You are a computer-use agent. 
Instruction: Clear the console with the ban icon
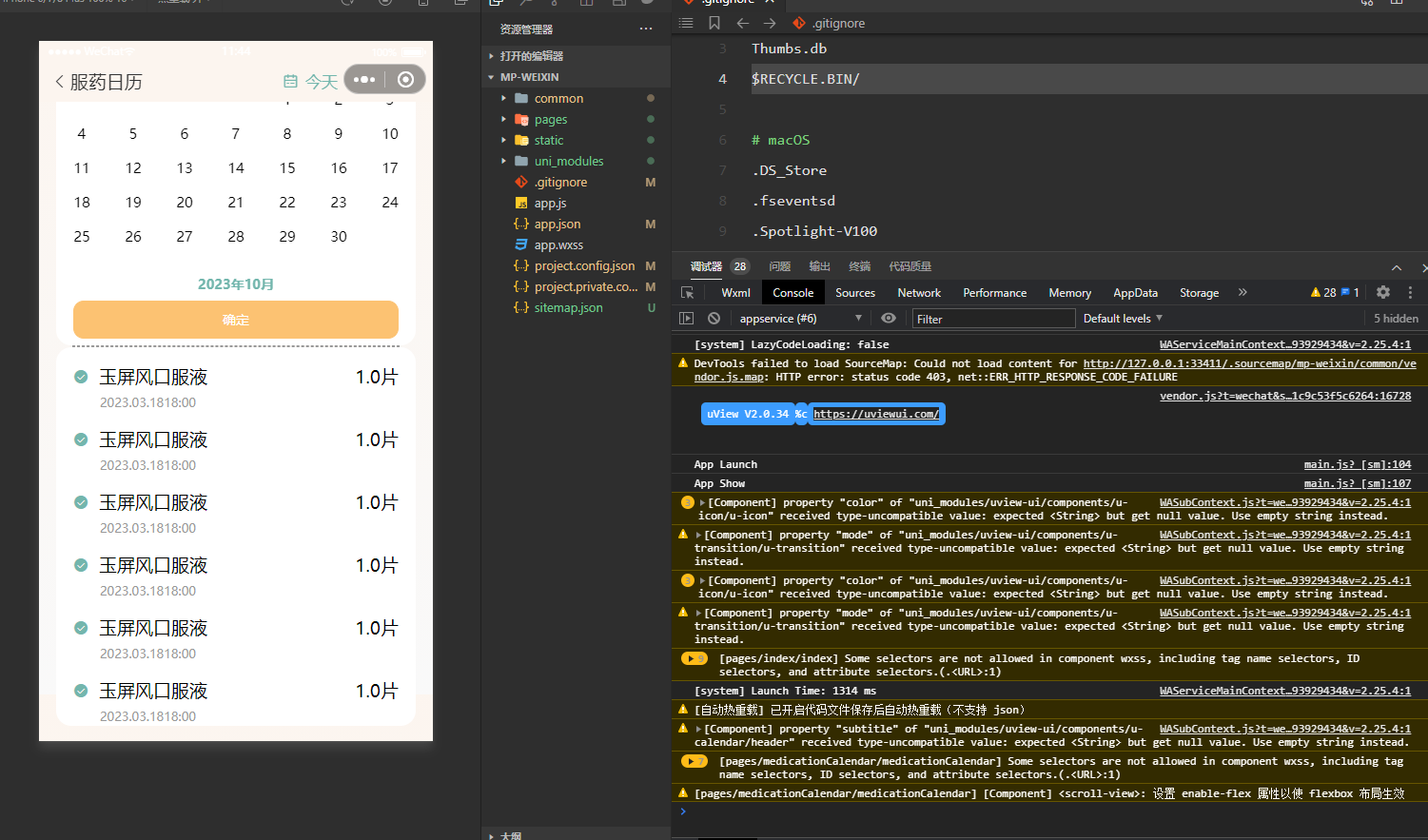[x=714, y=319]
